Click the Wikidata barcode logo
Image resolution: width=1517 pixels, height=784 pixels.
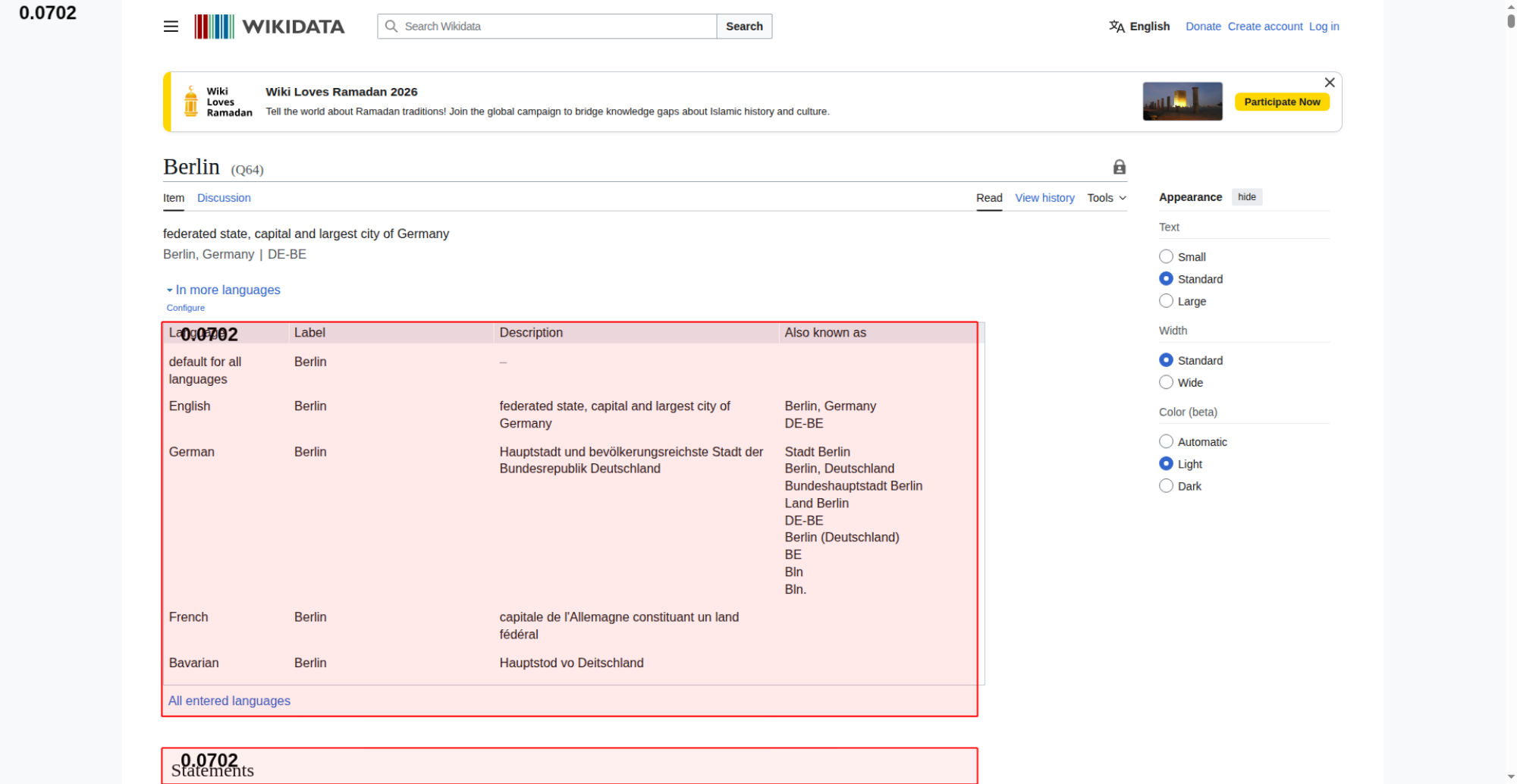click(214, 27)
